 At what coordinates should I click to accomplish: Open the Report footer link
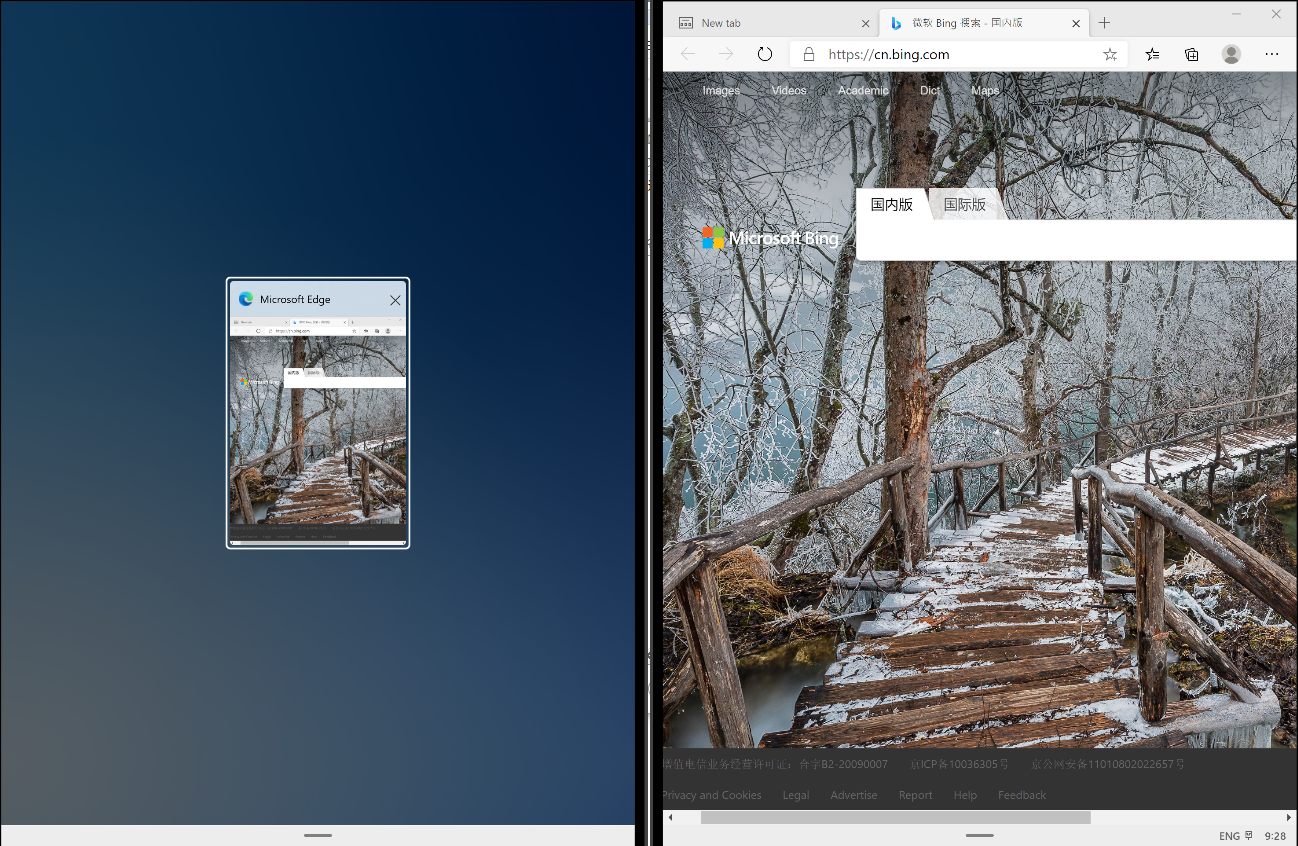click(915, 795)
